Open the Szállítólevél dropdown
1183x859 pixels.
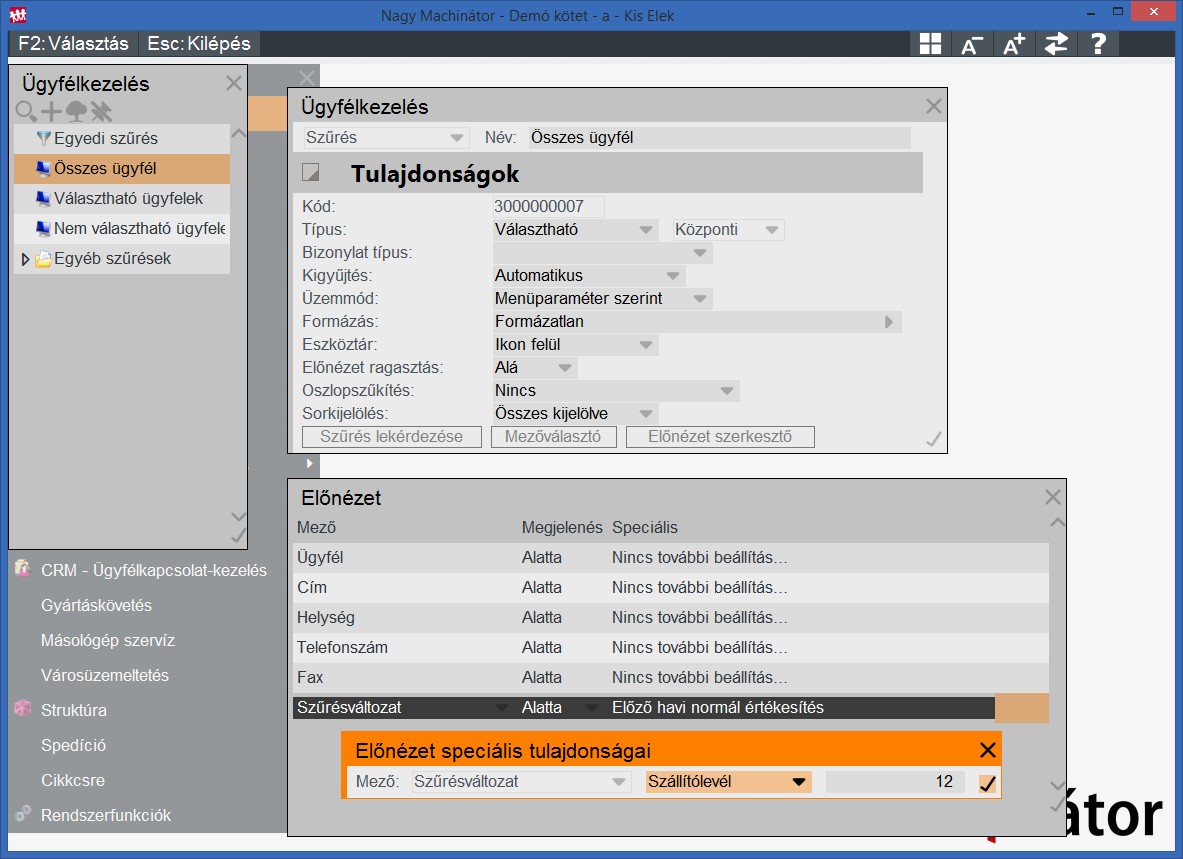tap(728, 782)
